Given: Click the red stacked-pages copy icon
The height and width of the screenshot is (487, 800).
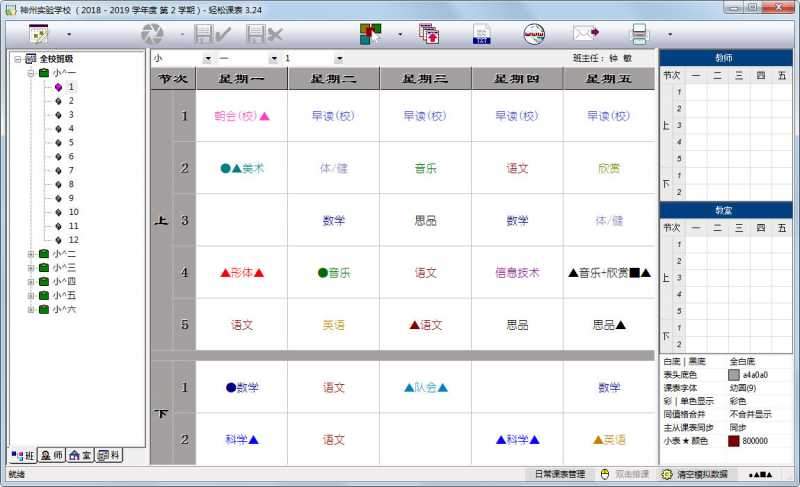Looking at the screenshot, I should click(x=429, y=34).
